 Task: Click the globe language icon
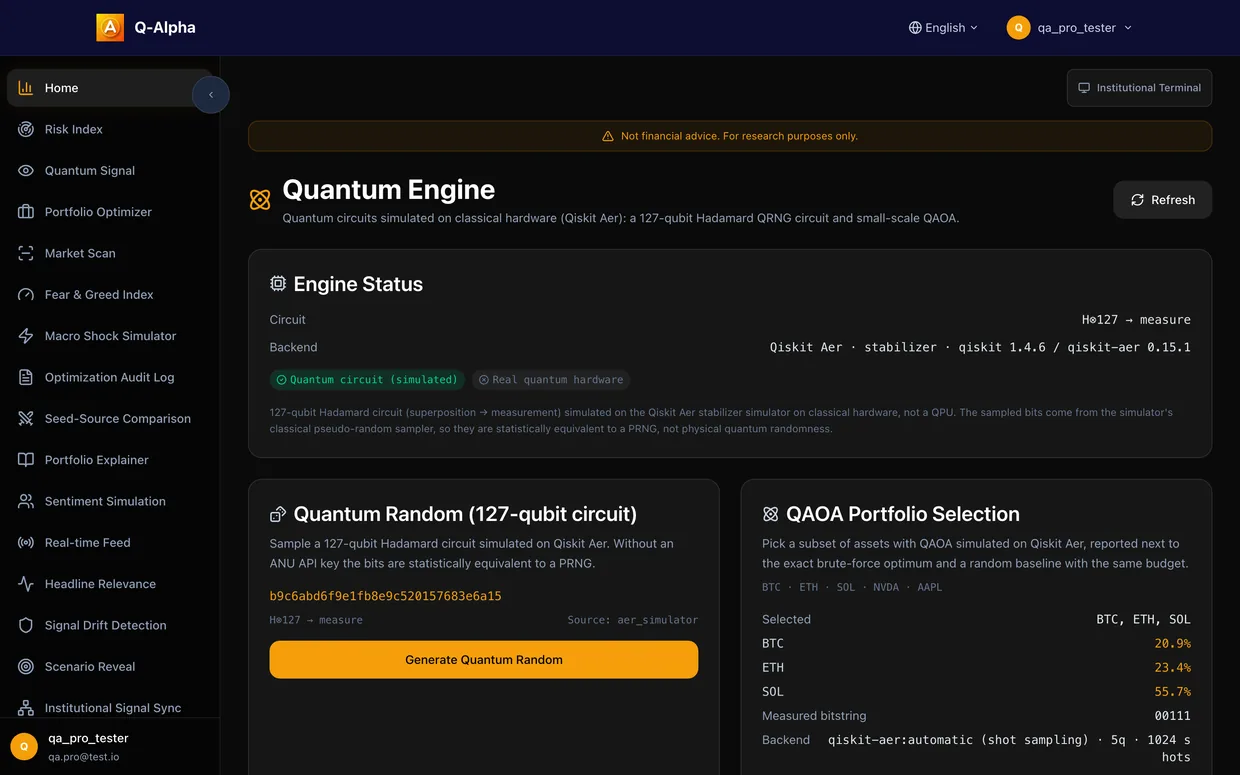coord(915,28)
